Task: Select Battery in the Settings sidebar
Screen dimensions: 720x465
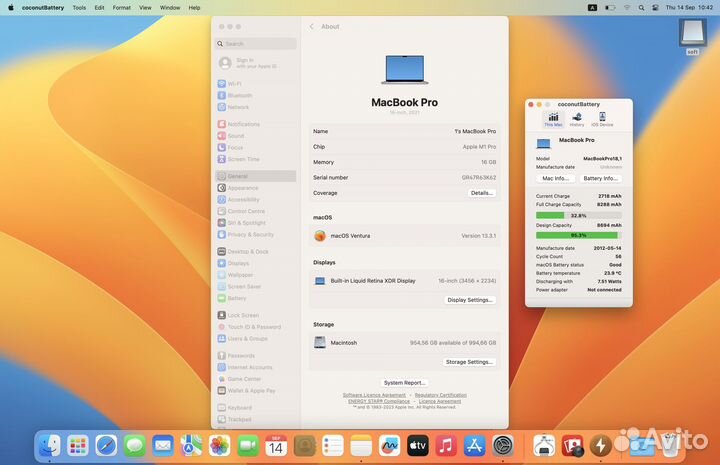Action: click(256, 298)
